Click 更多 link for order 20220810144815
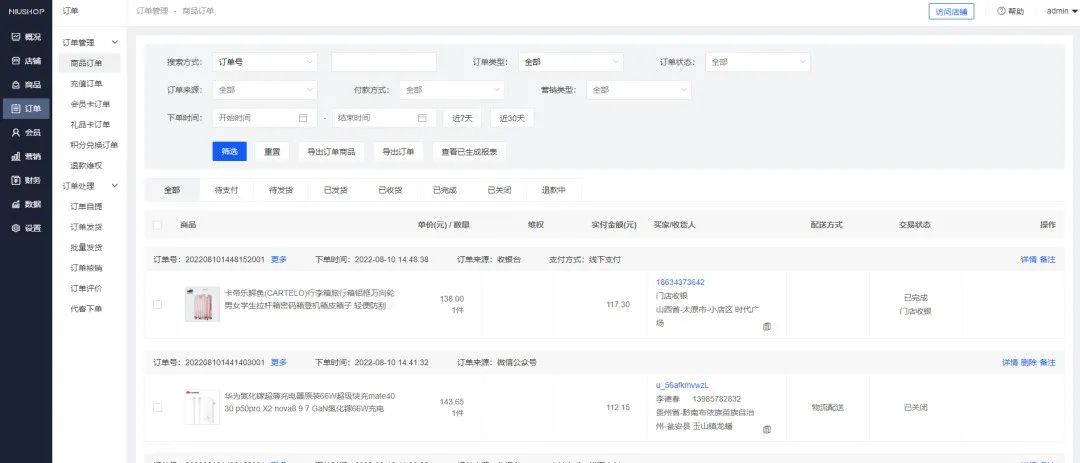This screenshot has width=1080, height=463. pyautogui.click(x=278, y=260)
